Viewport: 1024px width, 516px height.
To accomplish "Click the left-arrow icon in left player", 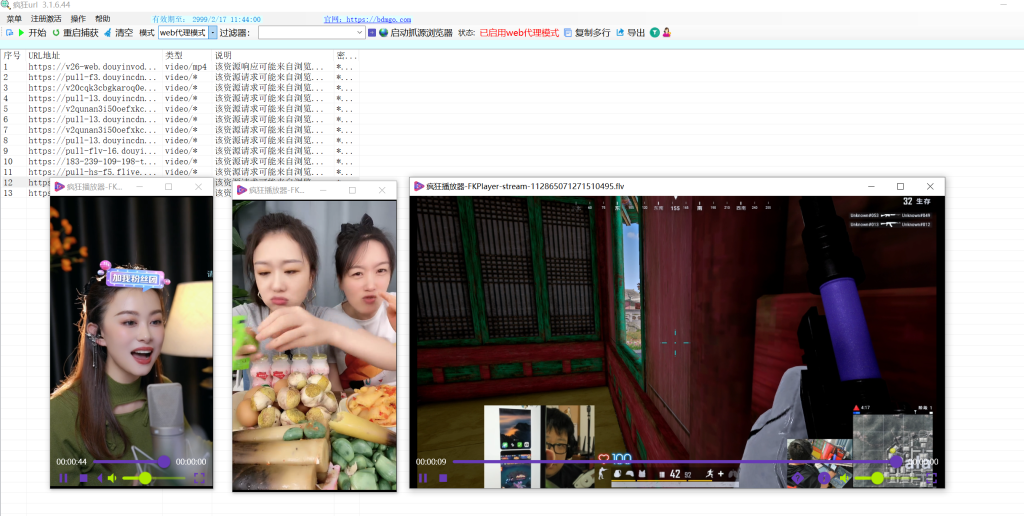I will click(x=100, y=478).
